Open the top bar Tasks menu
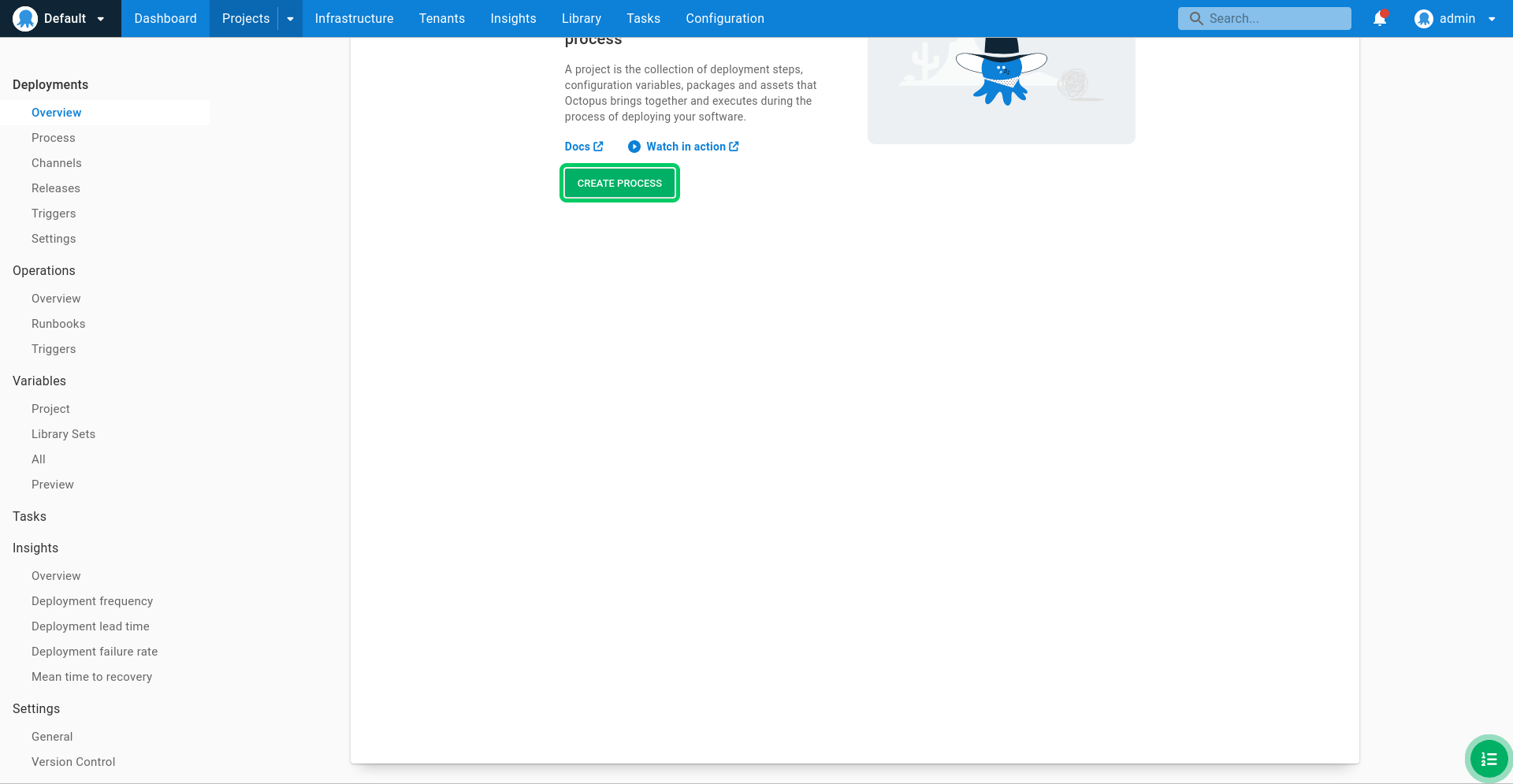 pos(643,18)
